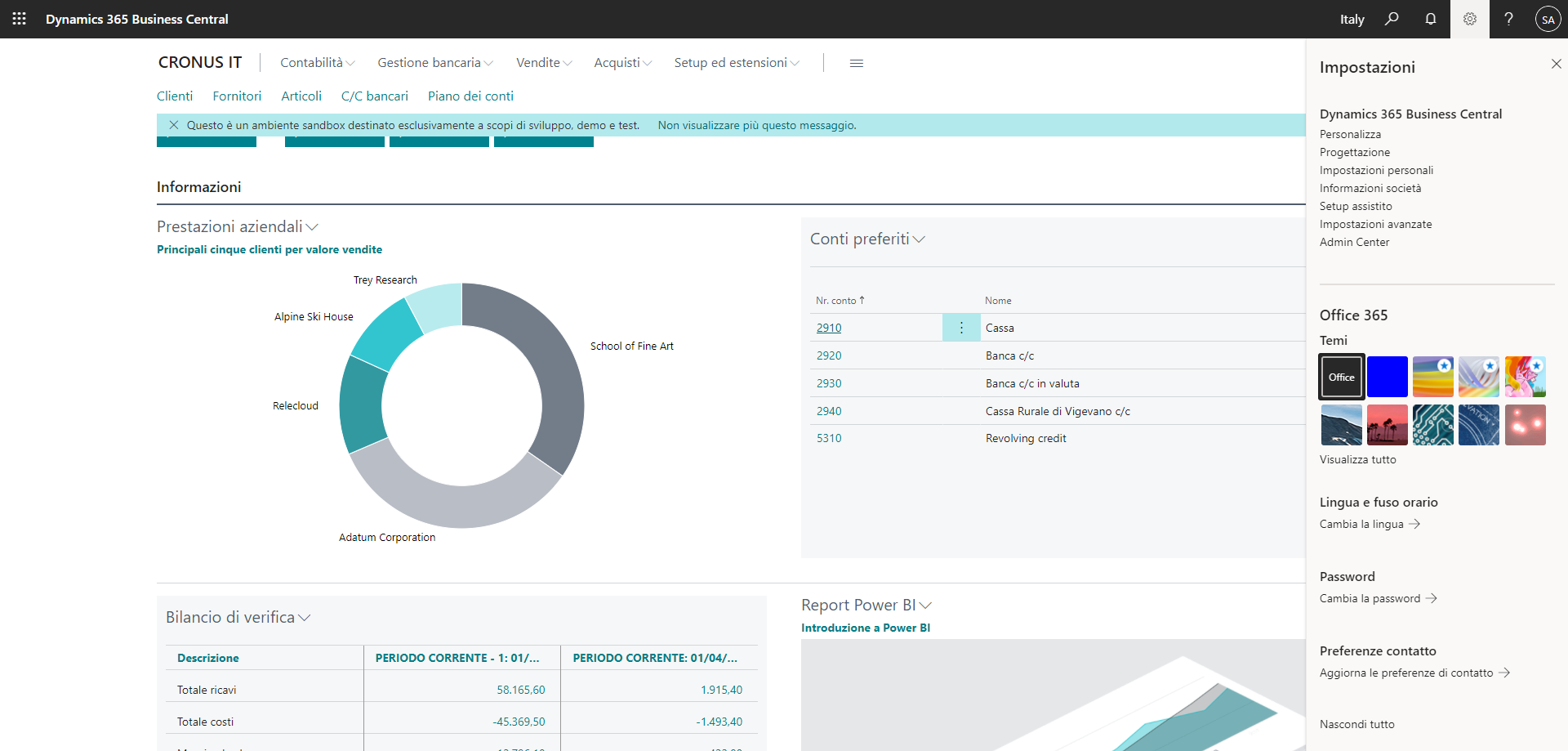Open account number 2940
This screenshot has height=751, width=1568.
[829, 411]
